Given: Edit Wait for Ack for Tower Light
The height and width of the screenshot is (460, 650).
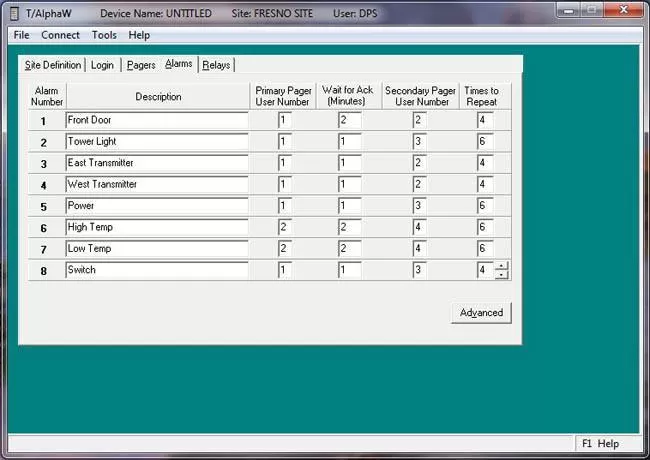Looking at the screenshot, I should 349,142.
